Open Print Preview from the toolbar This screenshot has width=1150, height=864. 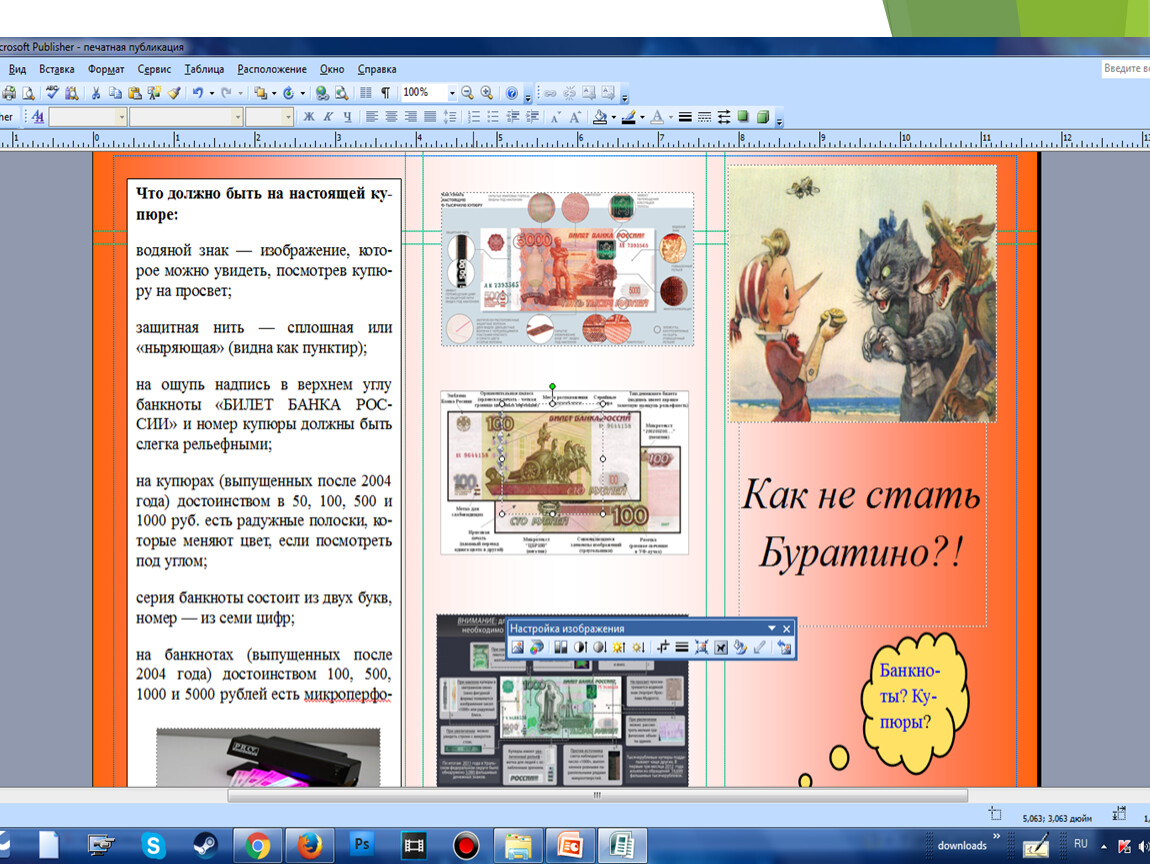[28, 93]
